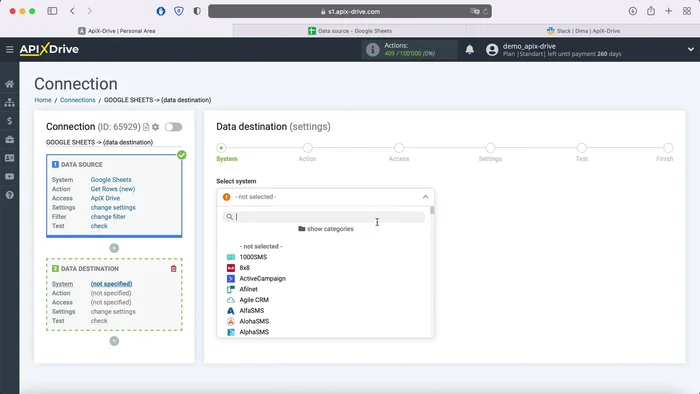Open the connection settings gear icon
The height and width of the screenshot is (394, 700).
(x=155, y=127)
